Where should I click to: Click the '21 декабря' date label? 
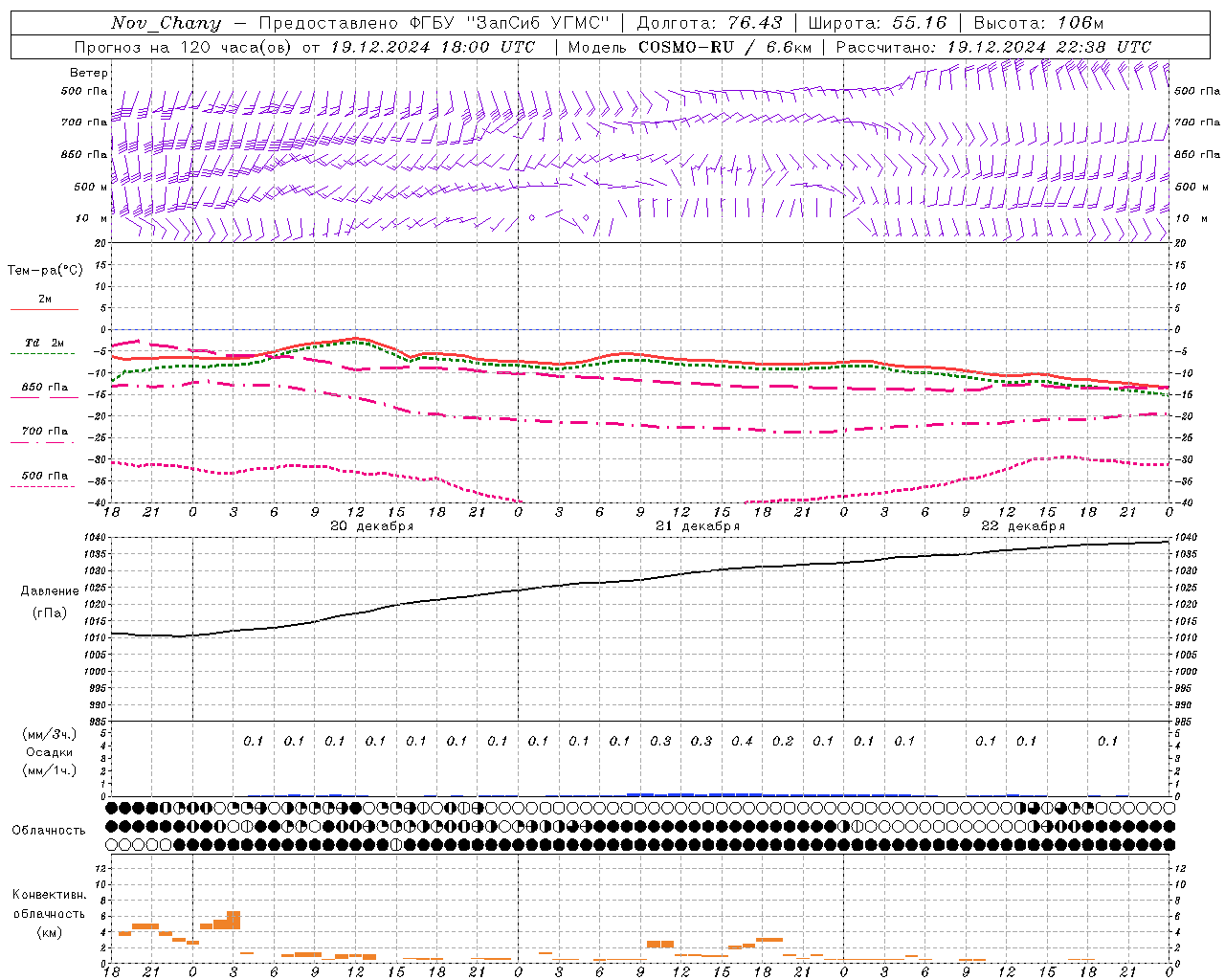click(697, 526)
